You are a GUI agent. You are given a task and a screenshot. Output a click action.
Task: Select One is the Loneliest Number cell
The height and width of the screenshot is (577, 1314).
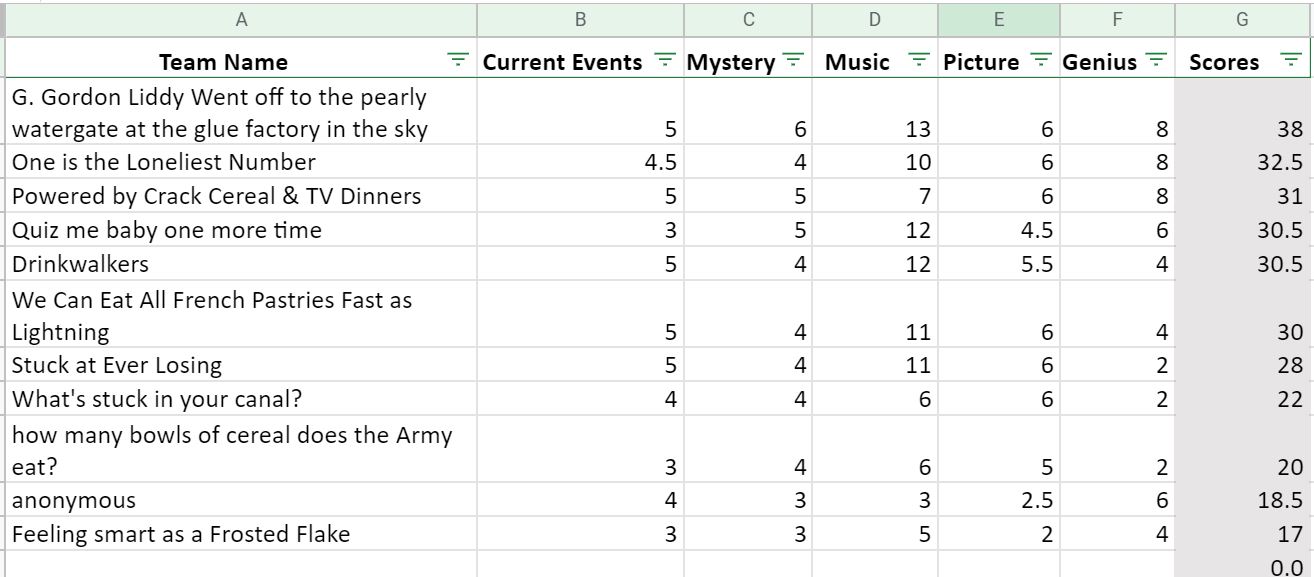[241, 162]
